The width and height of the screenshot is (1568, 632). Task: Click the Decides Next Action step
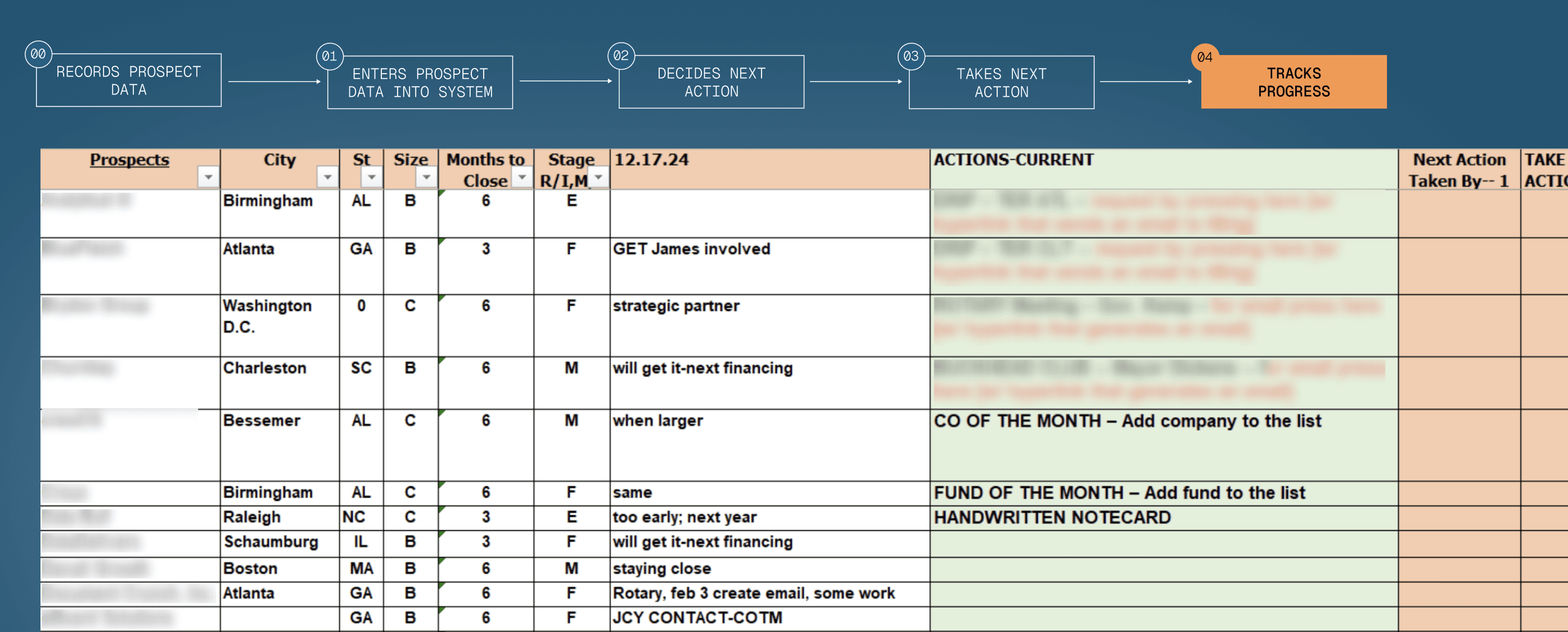click(x=711, y=82)
